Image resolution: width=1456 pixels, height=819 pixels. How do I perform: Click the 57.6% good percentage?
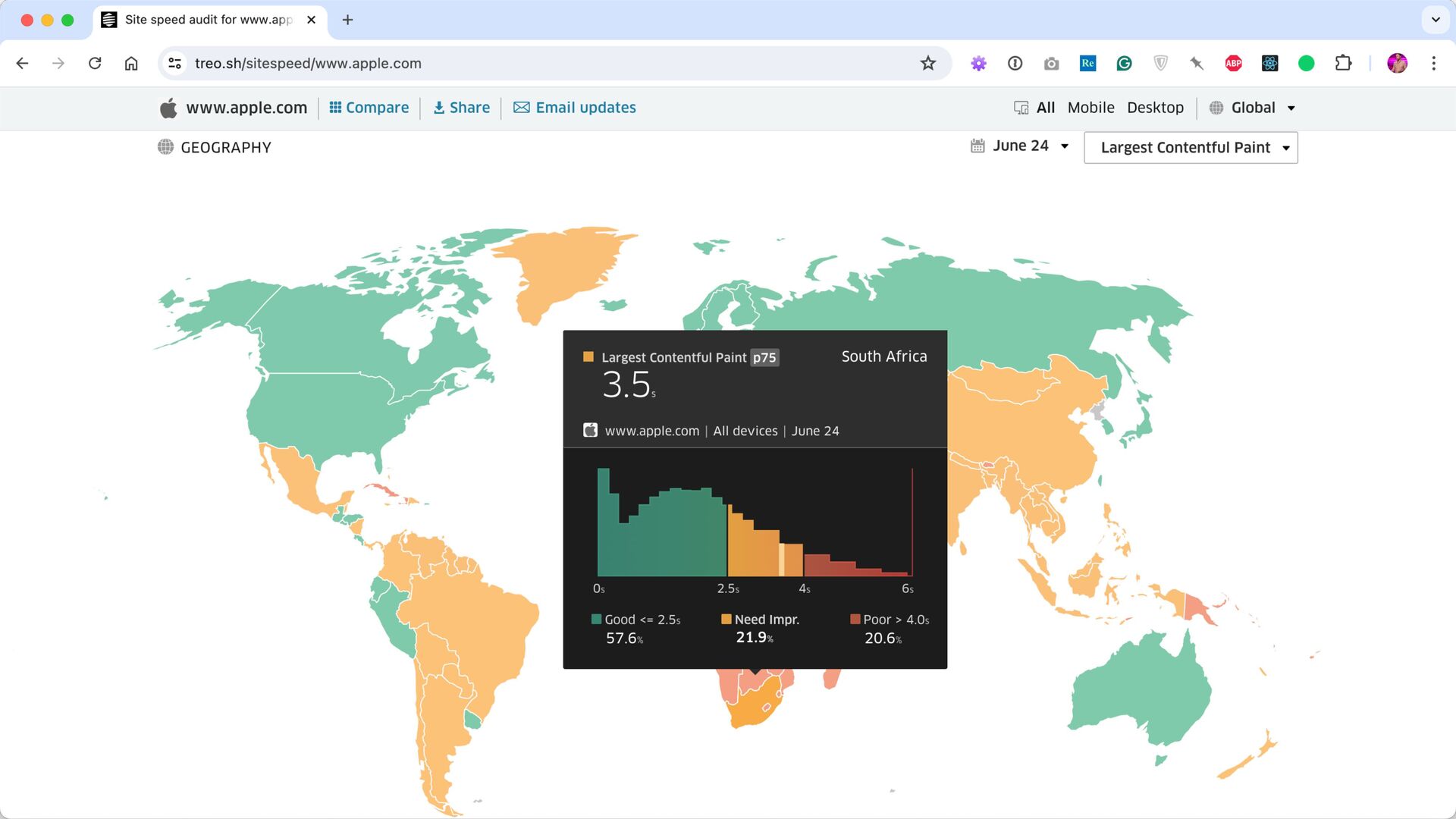click(x=624, y=639)
